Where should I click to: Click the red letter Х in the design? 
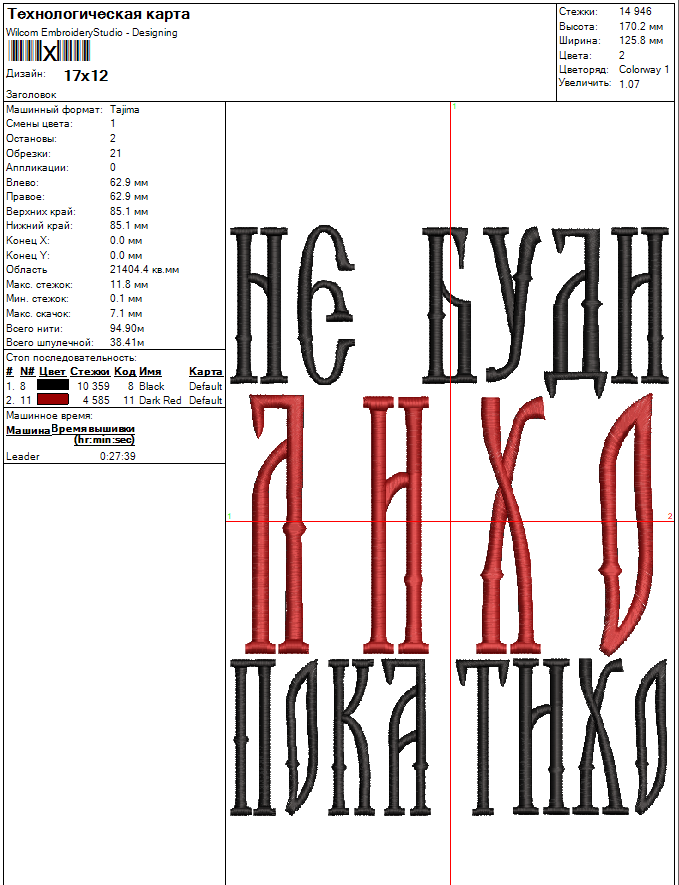pos(505,520)
